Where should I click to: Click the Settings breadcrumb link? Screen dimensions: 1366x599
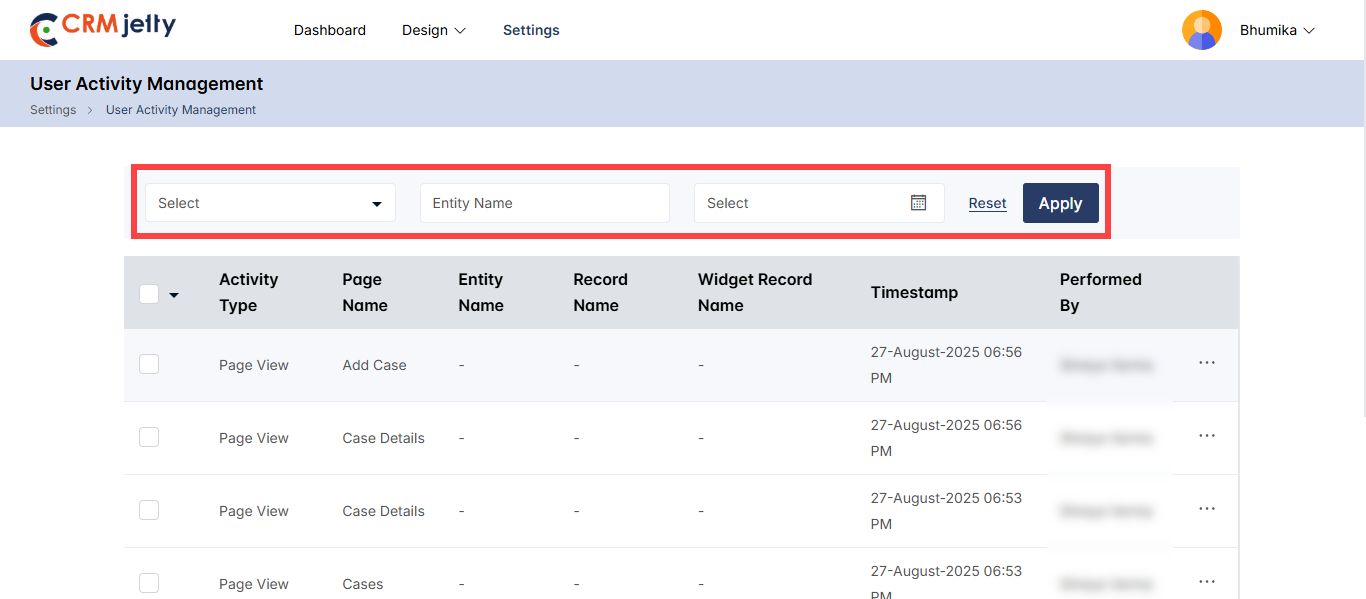(x=53, y=110)
